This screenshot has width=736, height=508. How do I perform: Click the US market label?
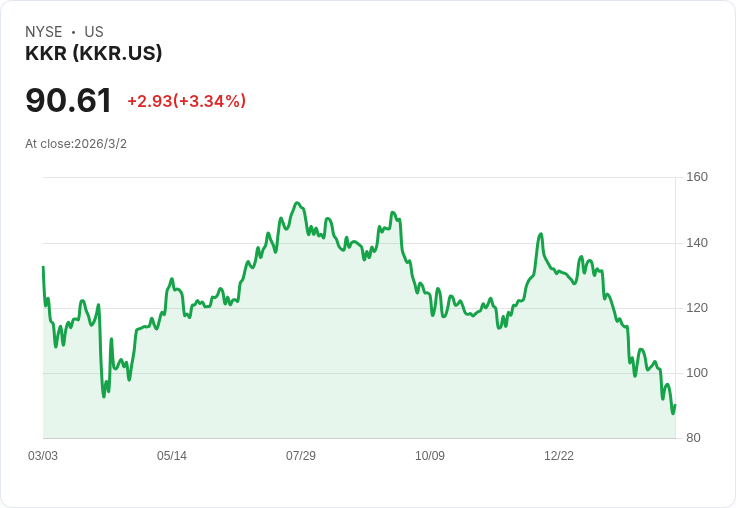tap(94, 32)
